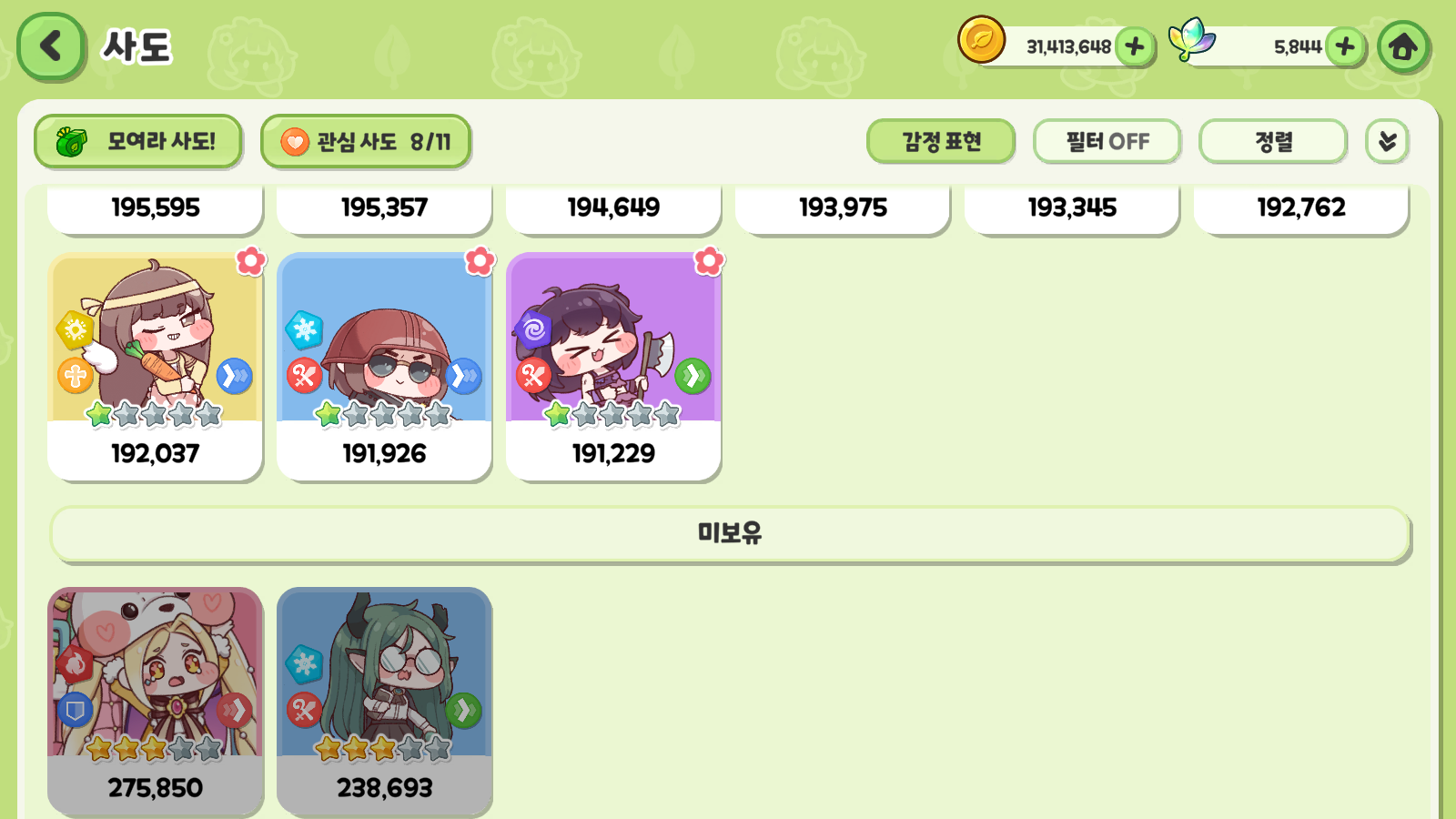
Task: Toggle favorite flower on the 192,037 character
Action: coord(251,261)
